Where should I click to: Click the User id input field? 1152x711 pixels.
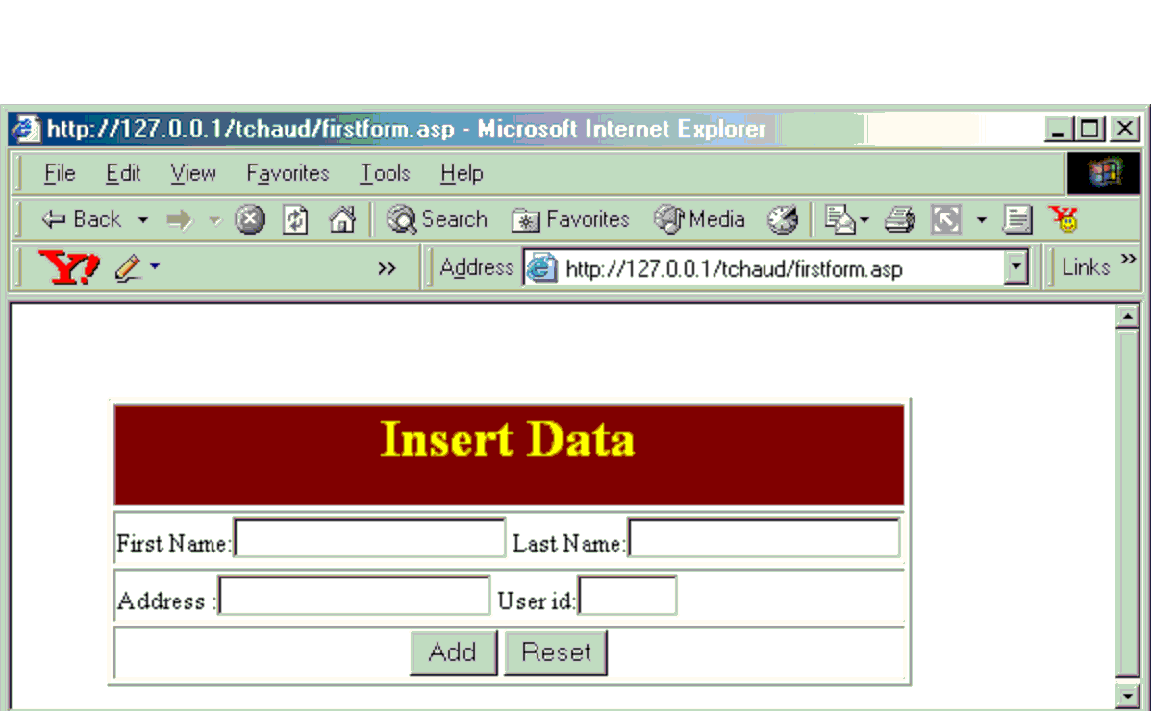click(627, 595)
